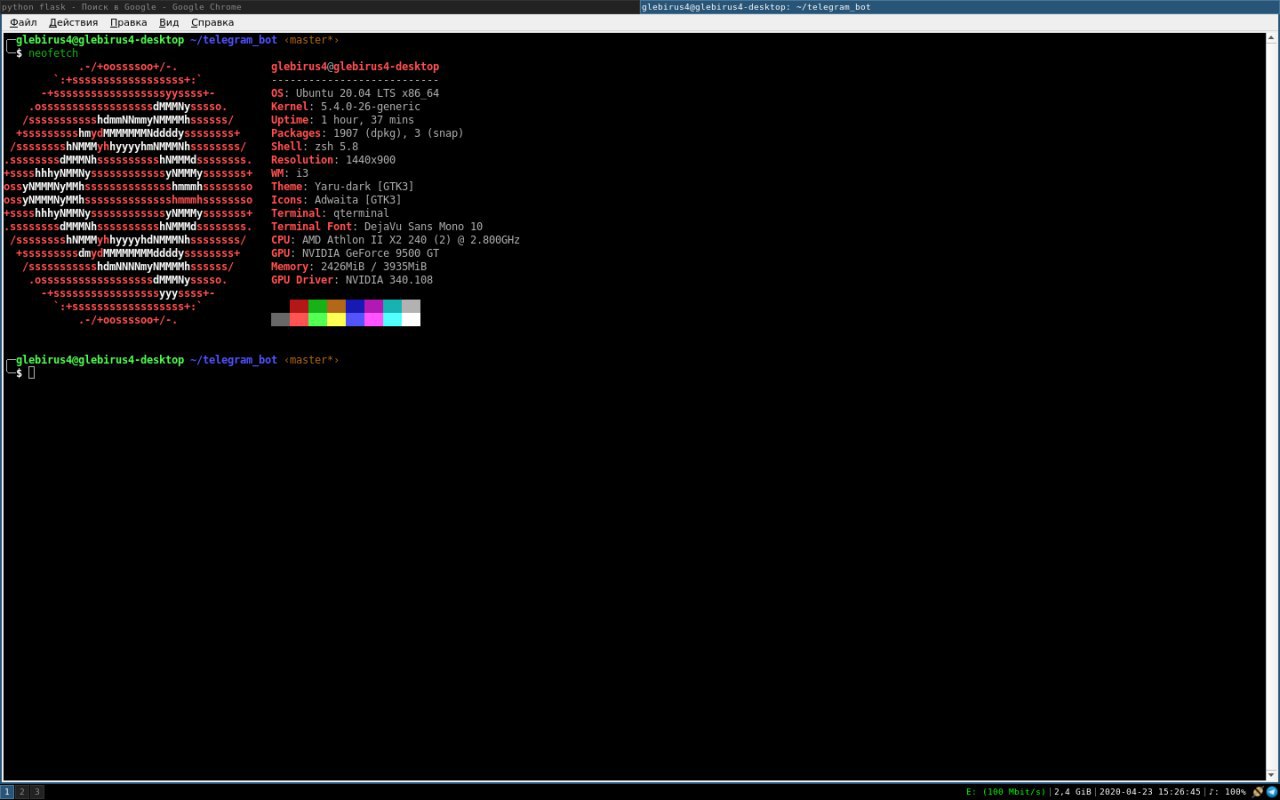Click the ‹master*› branch in the upper prompt

(x=311, y=40)
